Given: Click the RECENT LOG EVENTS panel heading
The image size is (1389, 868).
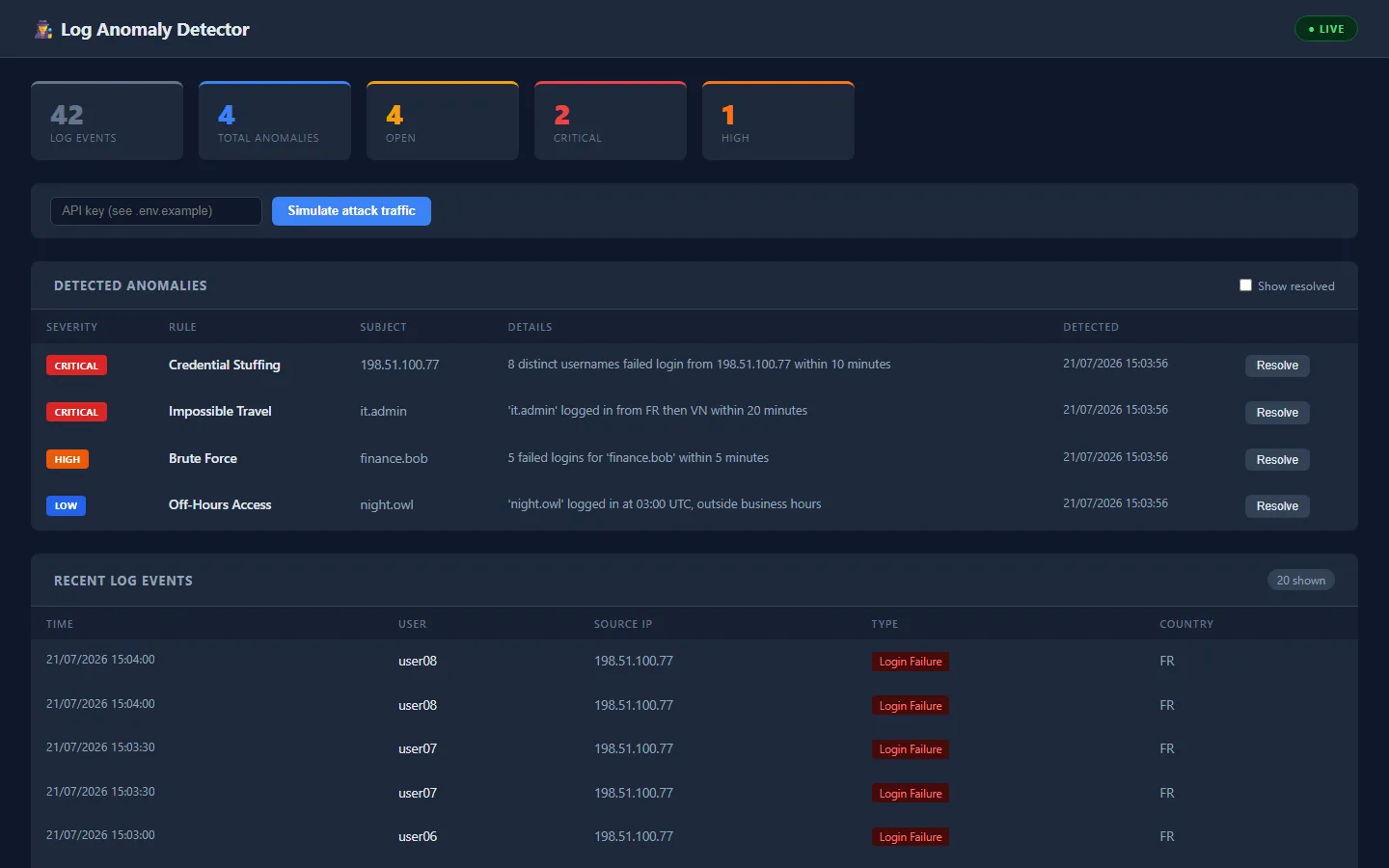Looking at the screenshot, I should (x=123, y=581).
